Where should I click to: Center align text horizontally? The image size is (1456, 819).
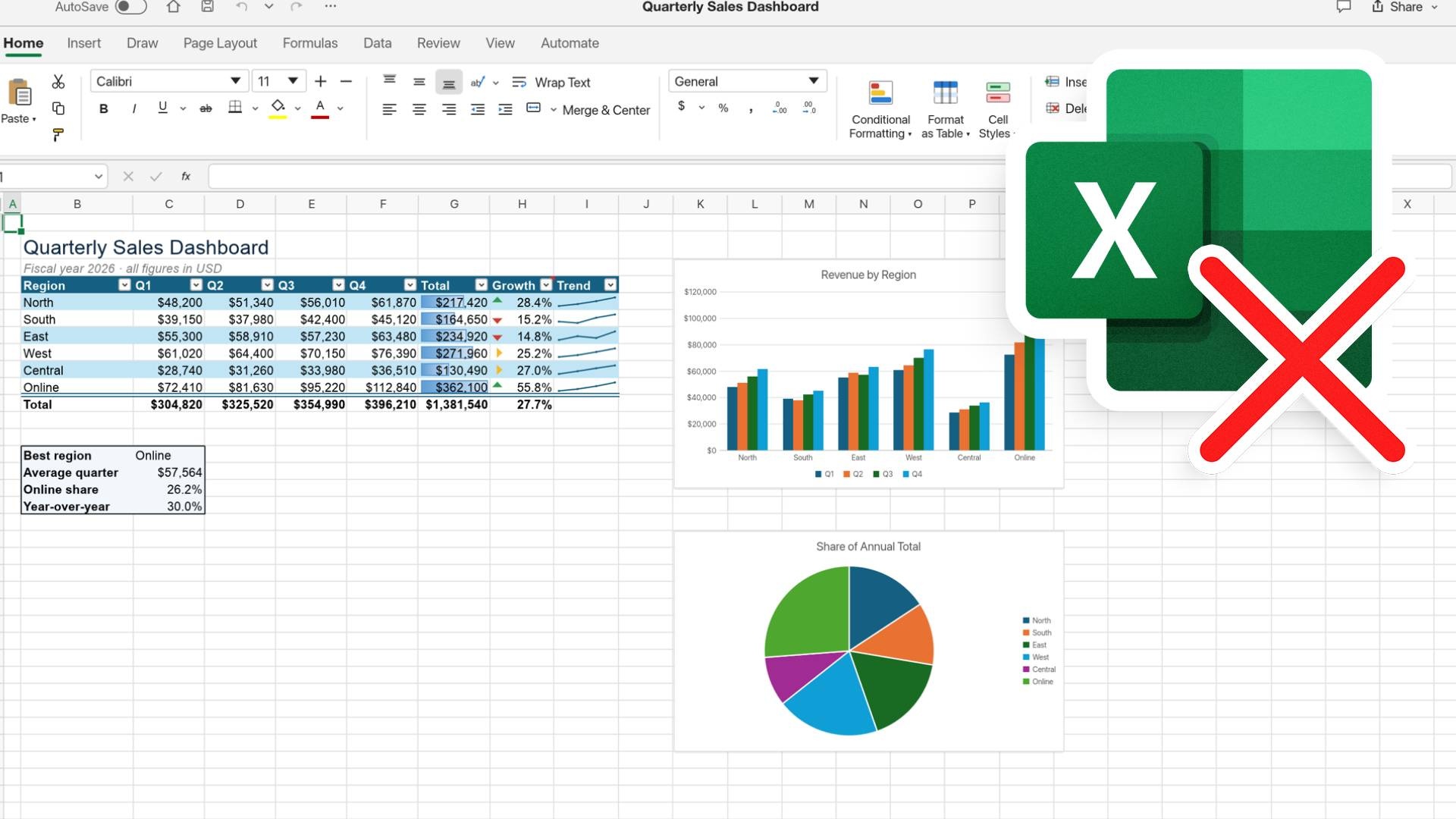coord(419,109)
